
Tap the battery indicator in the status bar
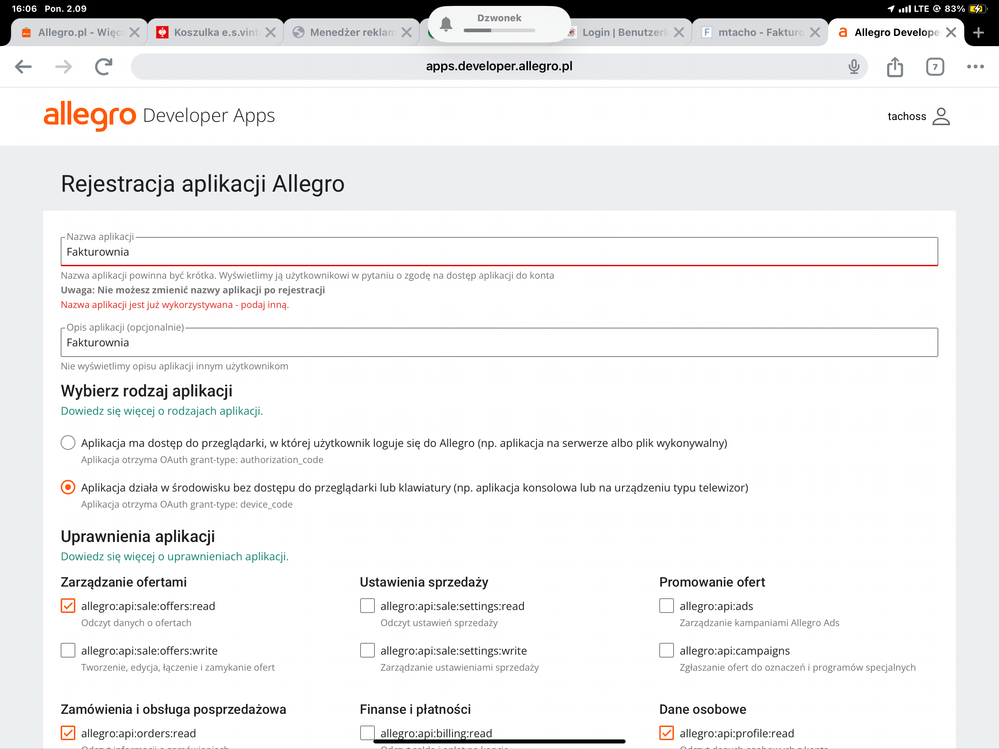(977, 8)
